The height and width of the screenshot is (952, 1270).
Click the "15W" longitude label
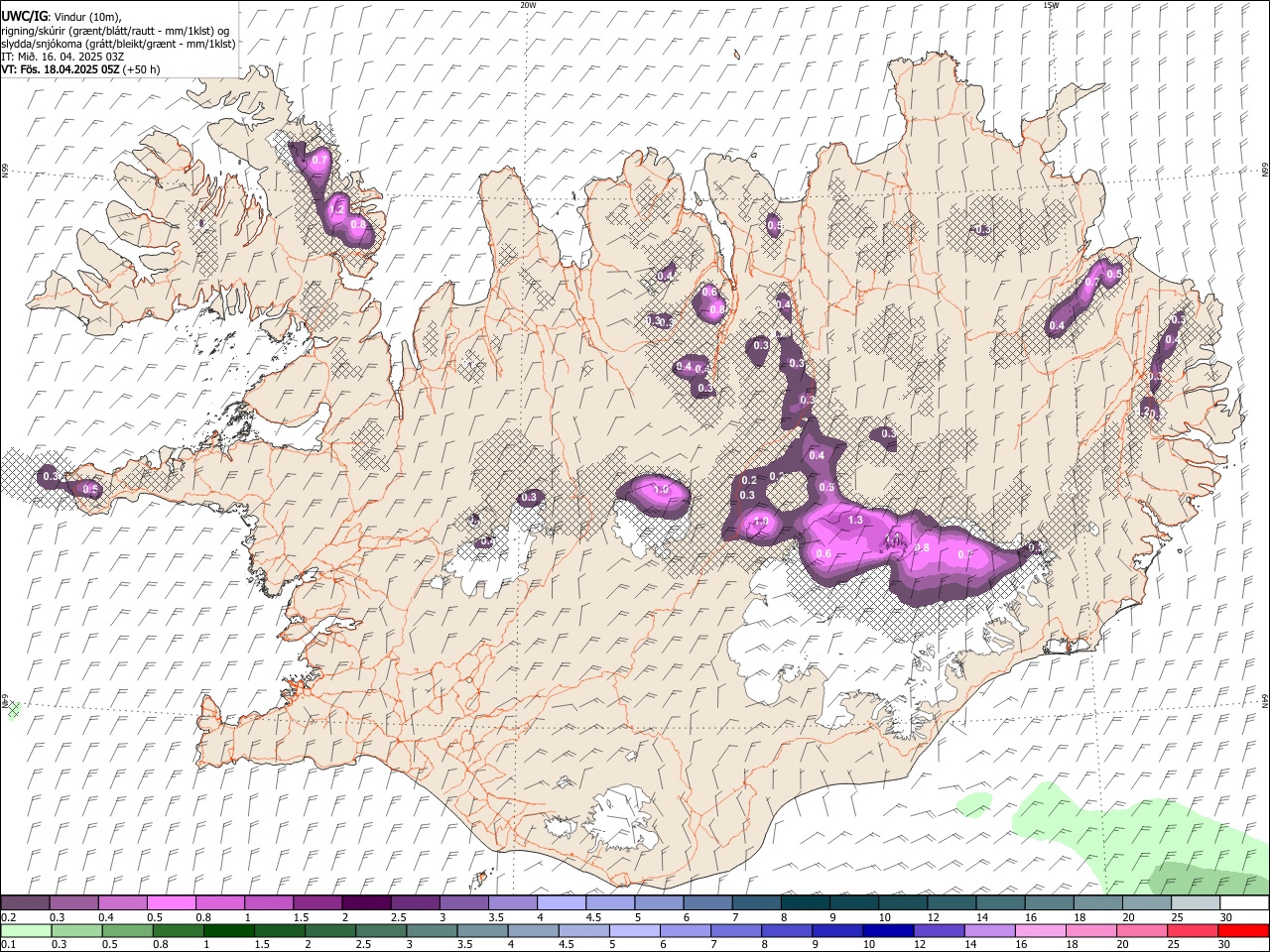(x=1051, y=5)
